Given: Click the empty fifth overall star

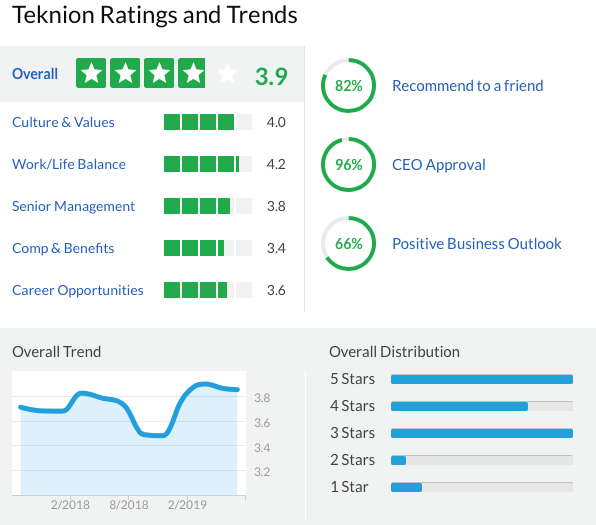Looking at the screenshot, I should (227, 73).
